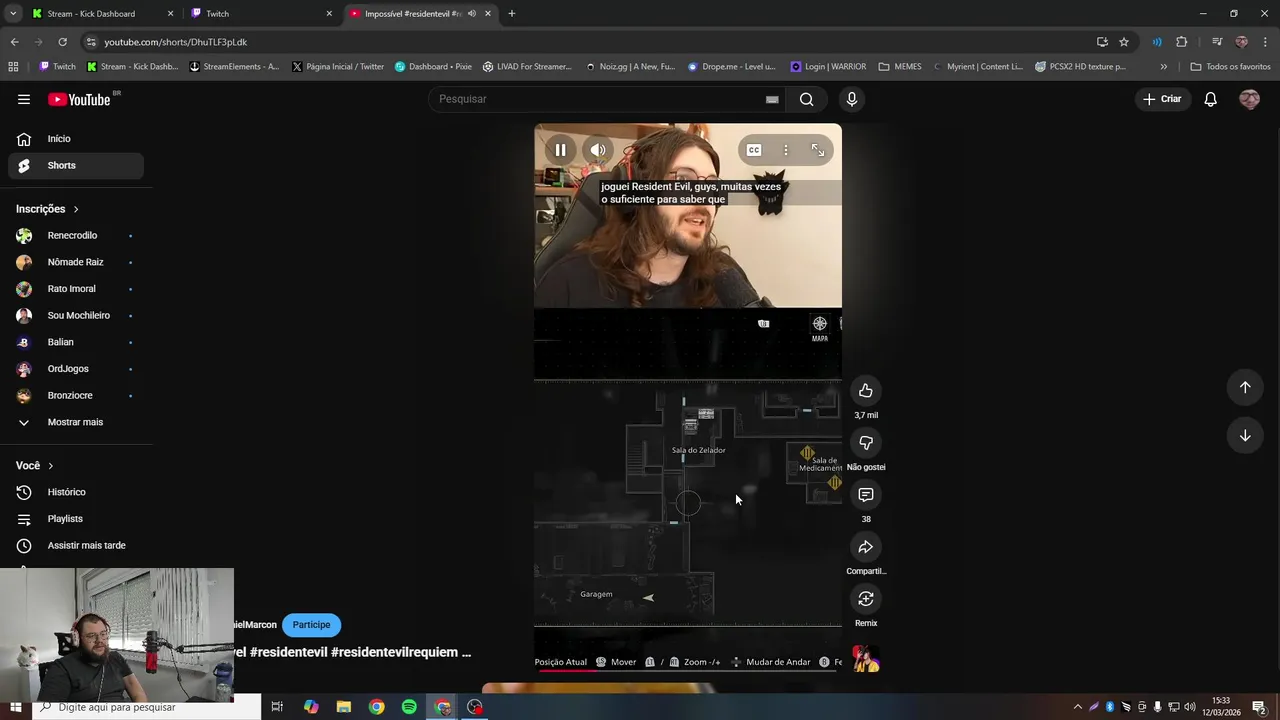Switch to the Twitch browser tab

262,14
